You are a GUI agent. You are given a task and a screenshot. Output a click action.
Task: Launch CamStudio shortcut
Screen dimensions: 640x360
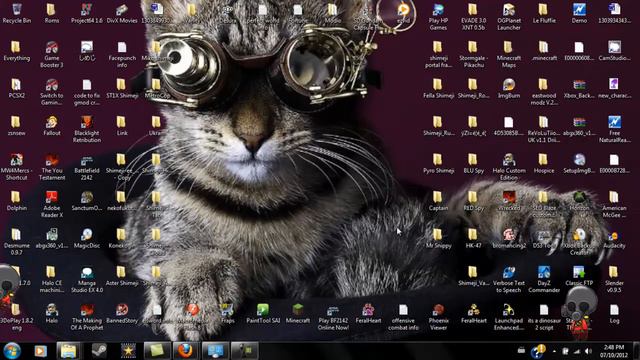pyautogui.click(x=614, y=51)
